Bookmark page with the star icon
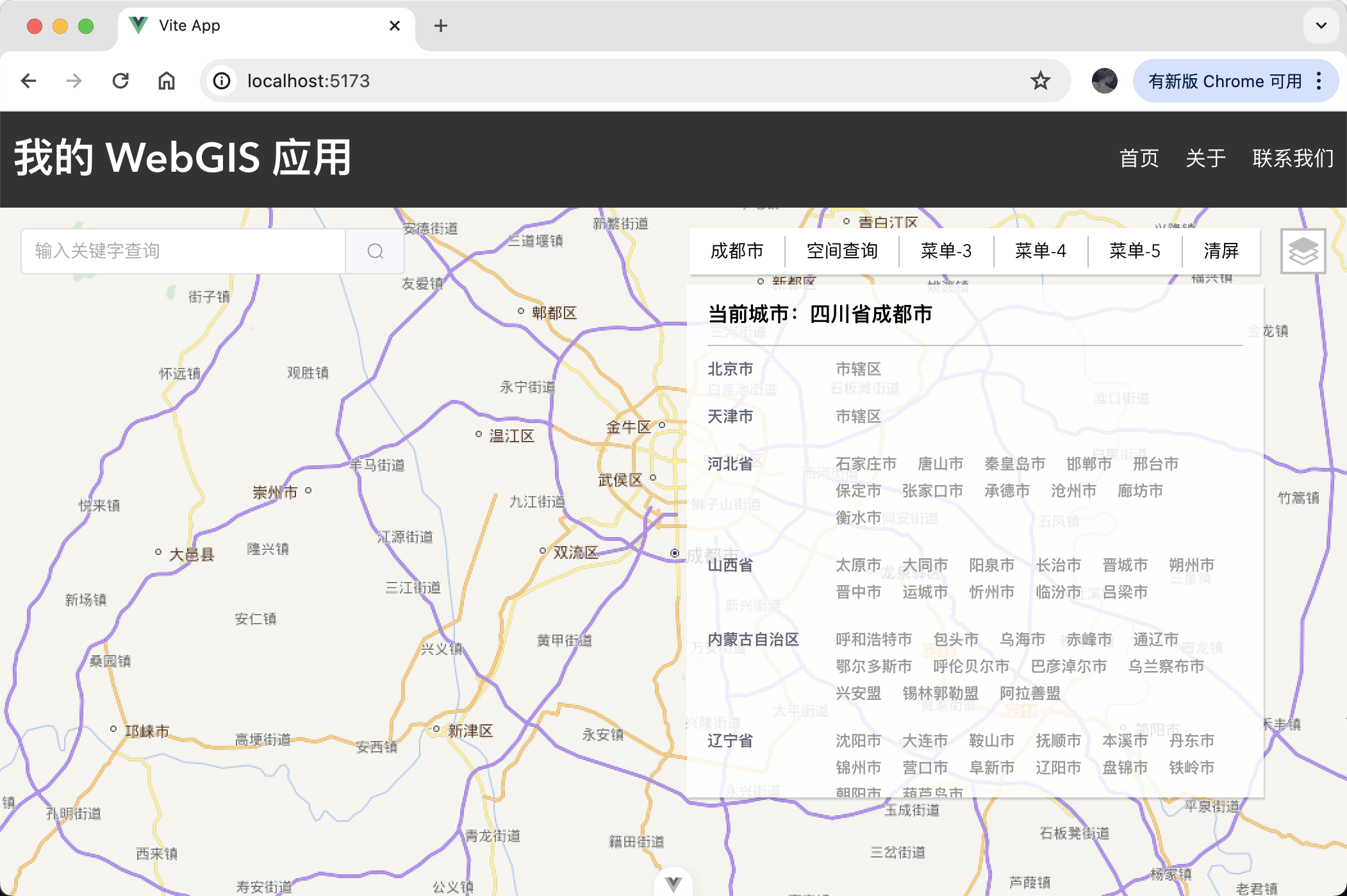This screenshot has width=1347, height=896. click(x=1040, y=81)
